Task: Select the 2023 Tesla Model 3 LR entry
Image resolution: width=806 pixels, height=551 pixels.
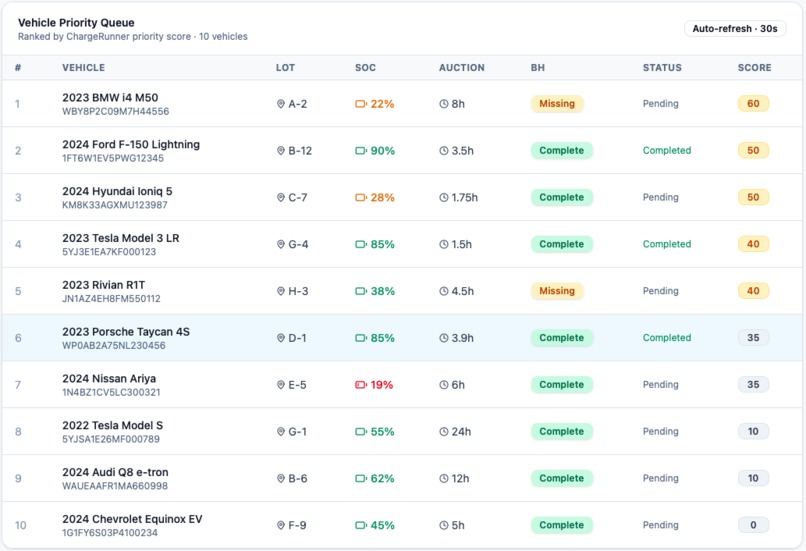Action: (x=402, y=244)
